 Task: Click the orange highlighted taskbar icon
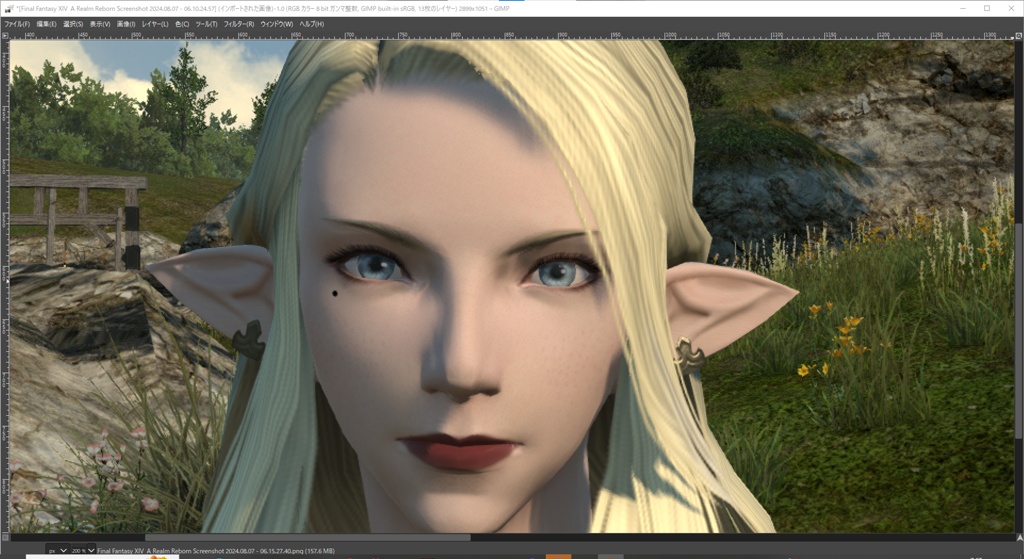(558, 556)
